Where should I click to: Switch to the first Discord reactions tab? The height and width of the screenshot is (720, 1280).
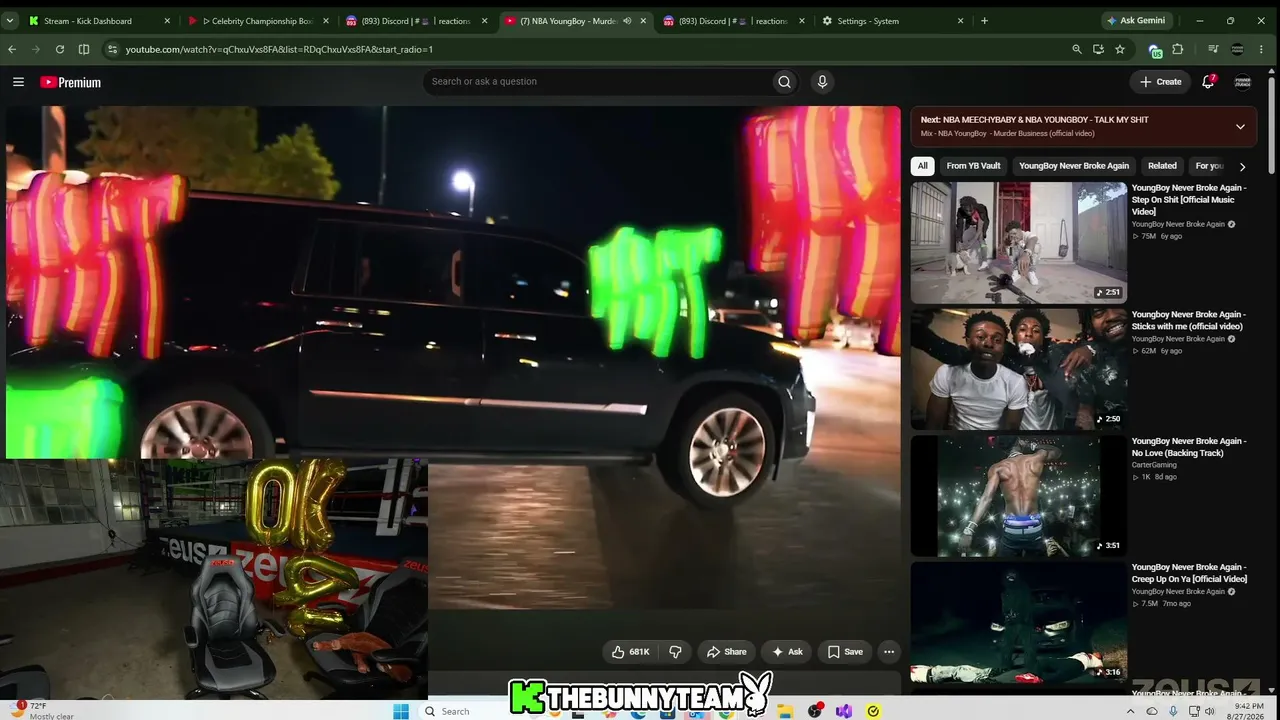point(416,20)
